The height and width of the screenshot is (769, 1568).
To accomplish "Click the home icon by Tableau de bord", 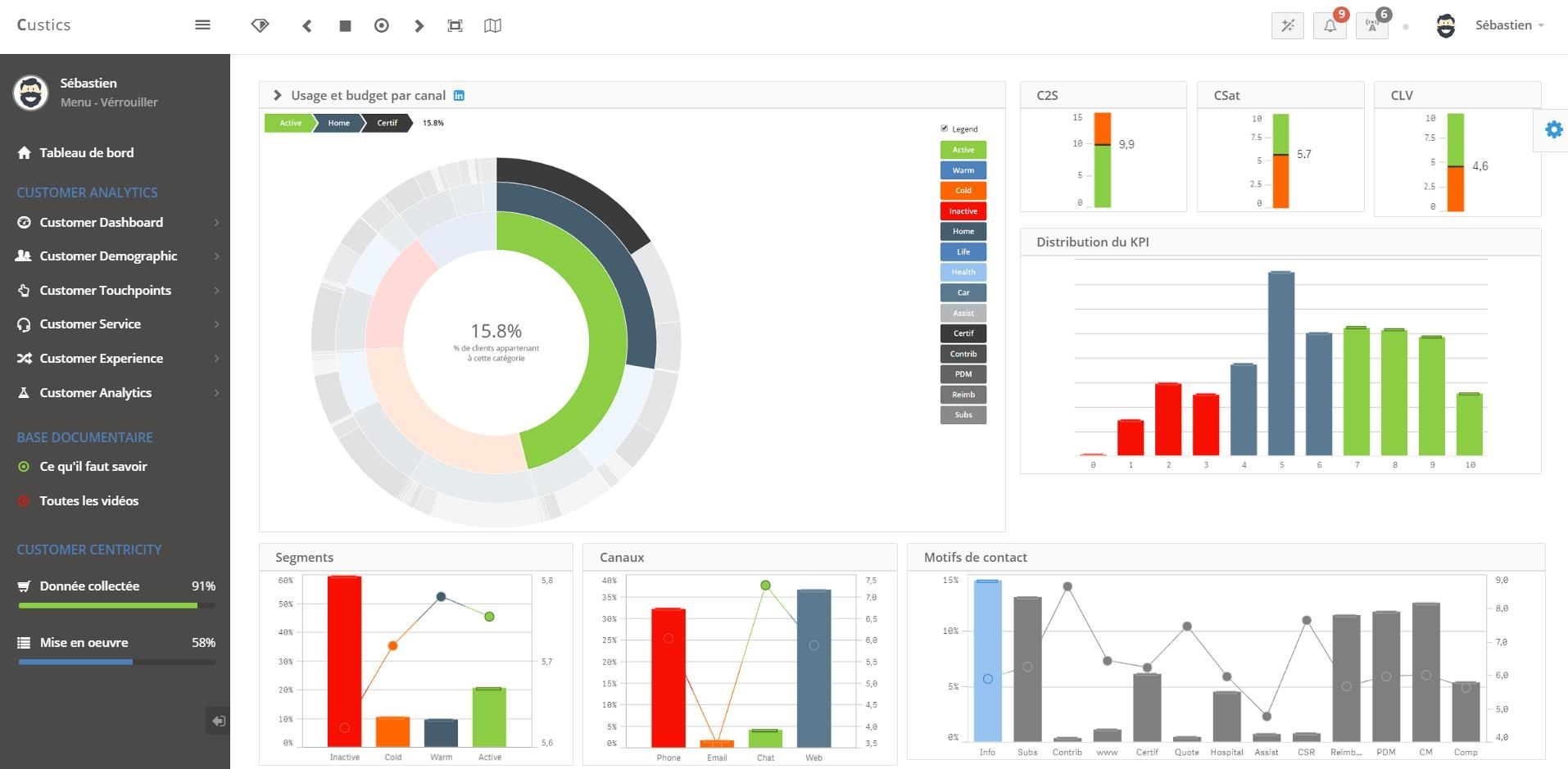I will coord(24,152).
